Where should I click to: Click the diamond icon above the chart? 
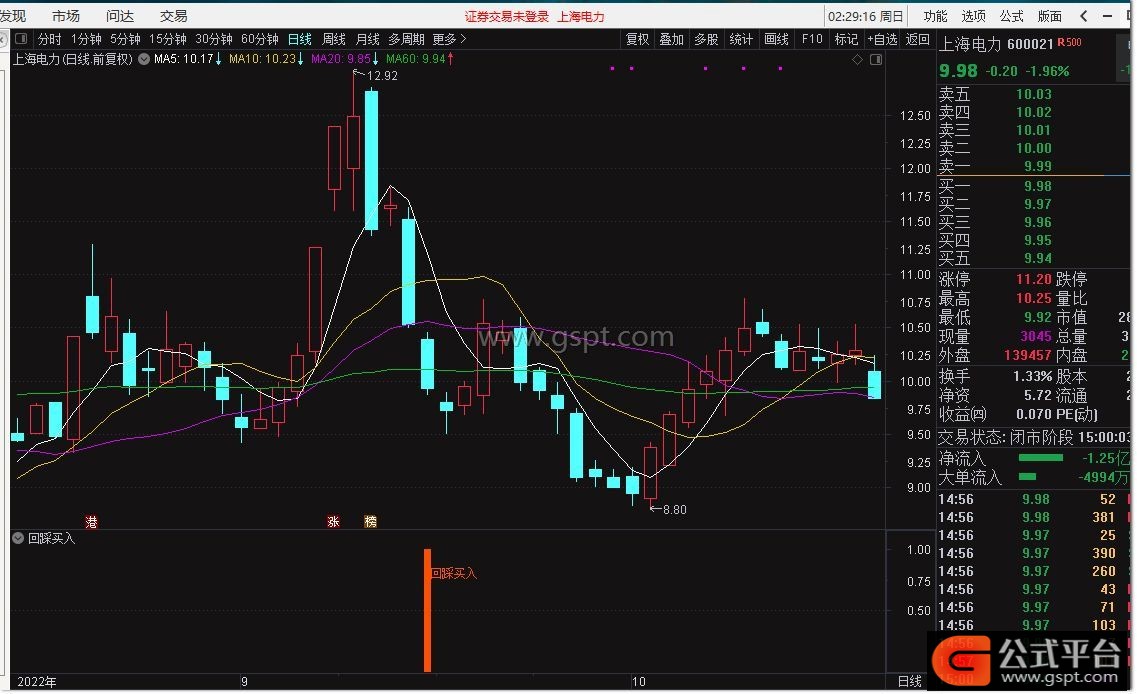[x=857, y=59]
